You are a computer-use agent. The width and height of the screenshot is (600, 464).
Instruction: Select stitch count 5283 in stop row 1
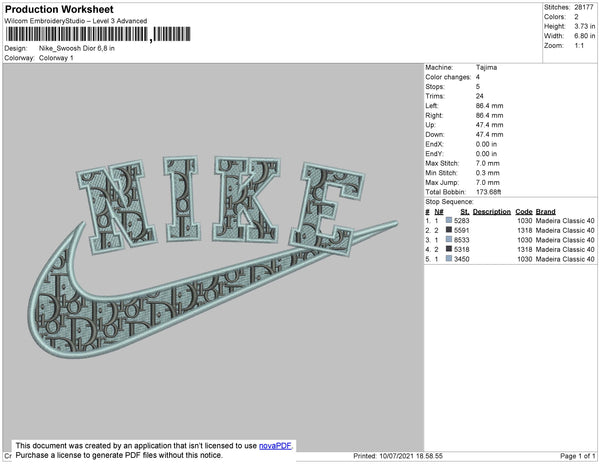(461, 221)
